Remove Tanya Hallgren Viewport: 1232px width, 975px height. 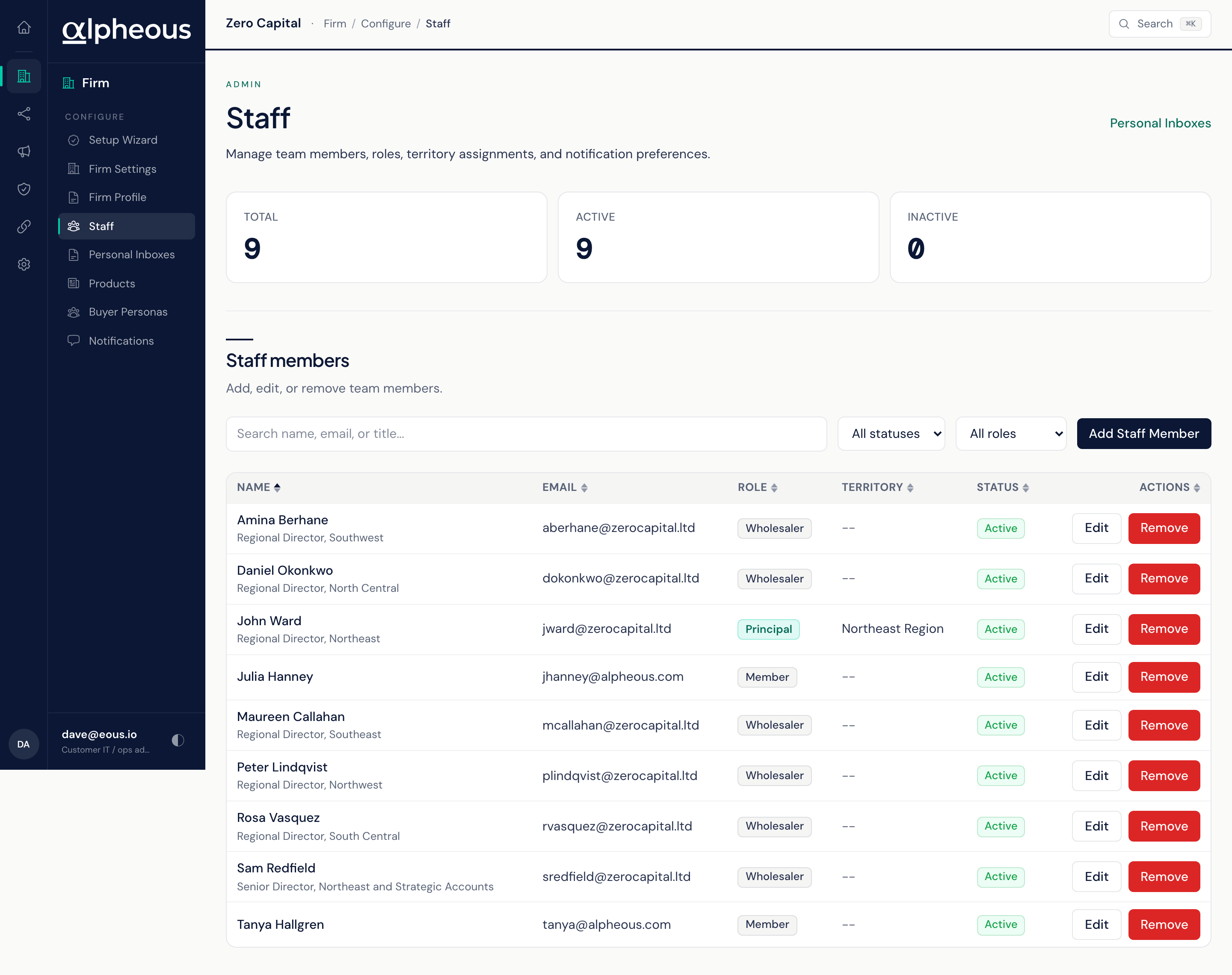pyautogui.click(x=1164, y=925)
